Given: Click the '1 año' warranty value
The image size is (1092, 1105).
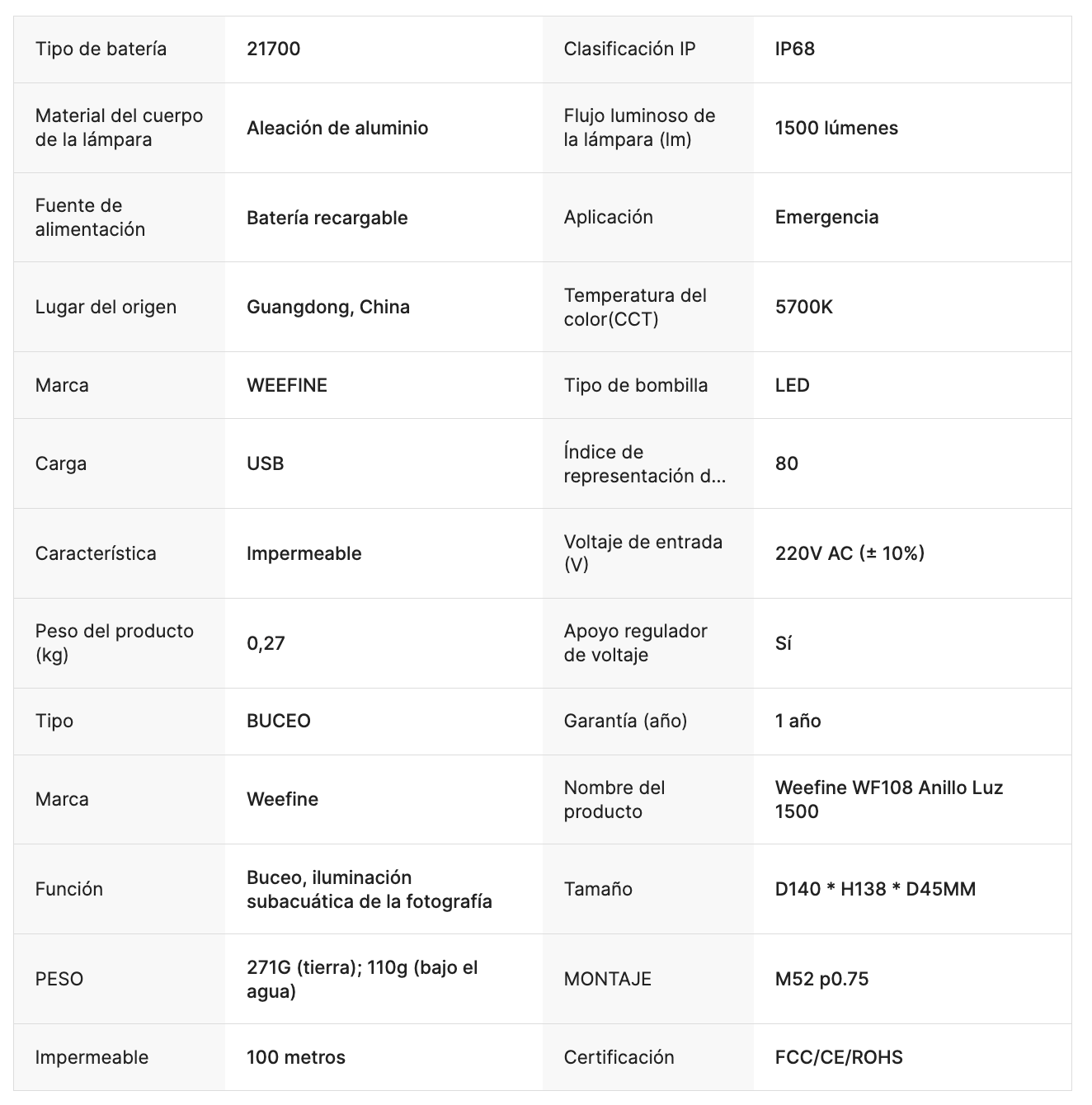Looking at the screenshot, I should 798,721.
